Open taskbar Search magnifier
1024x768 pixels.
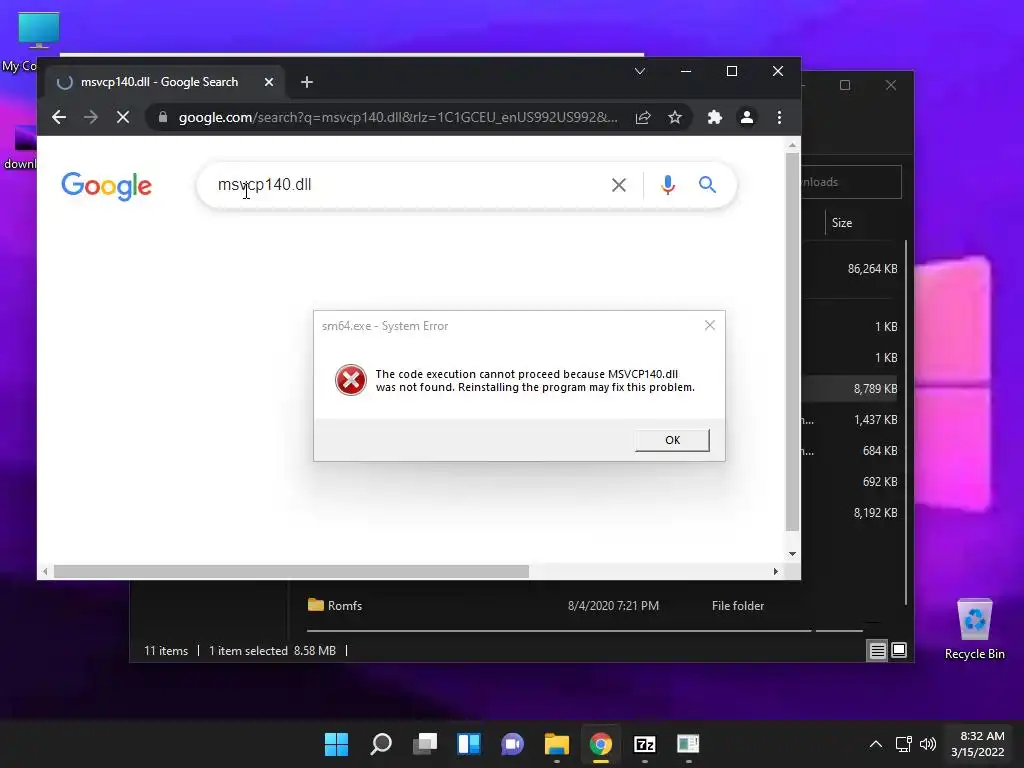coord(381,744)
